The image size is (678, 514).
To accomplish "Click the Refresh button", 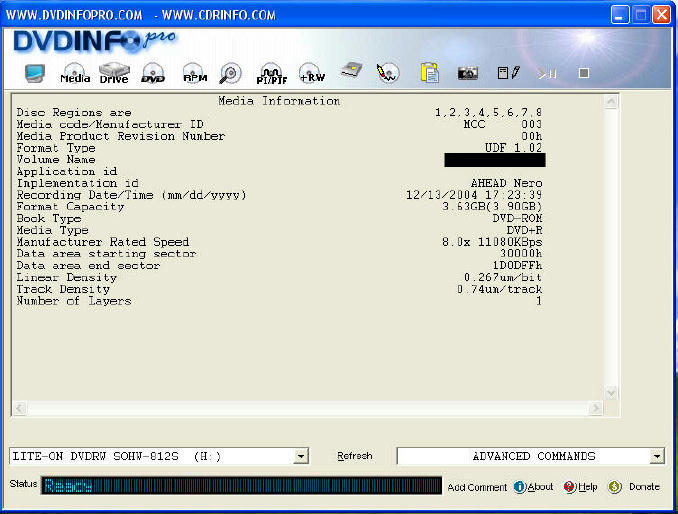I will (x=355, y=456).
